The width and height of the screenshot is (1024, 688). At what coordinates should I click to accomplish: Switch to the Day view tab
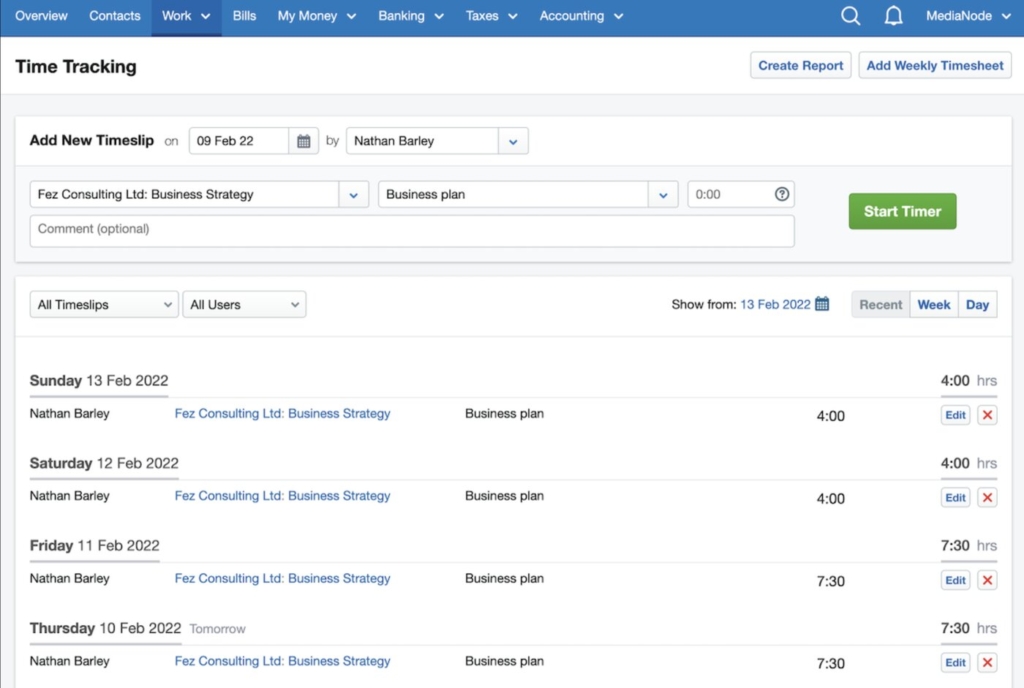point(977,304)
